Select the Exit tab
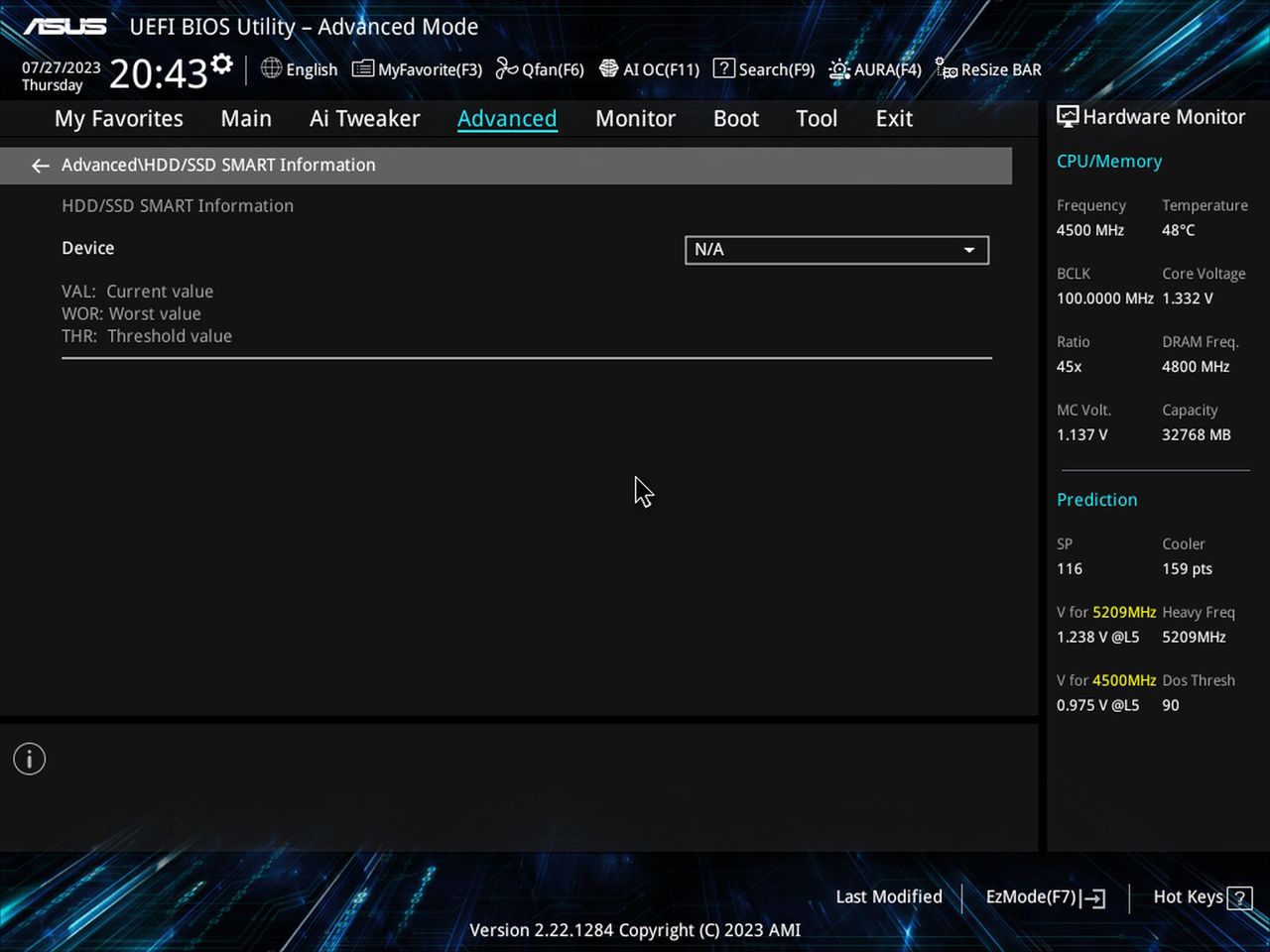Image resolution: width=1270 pixels, height=952 pixels. 894,119
